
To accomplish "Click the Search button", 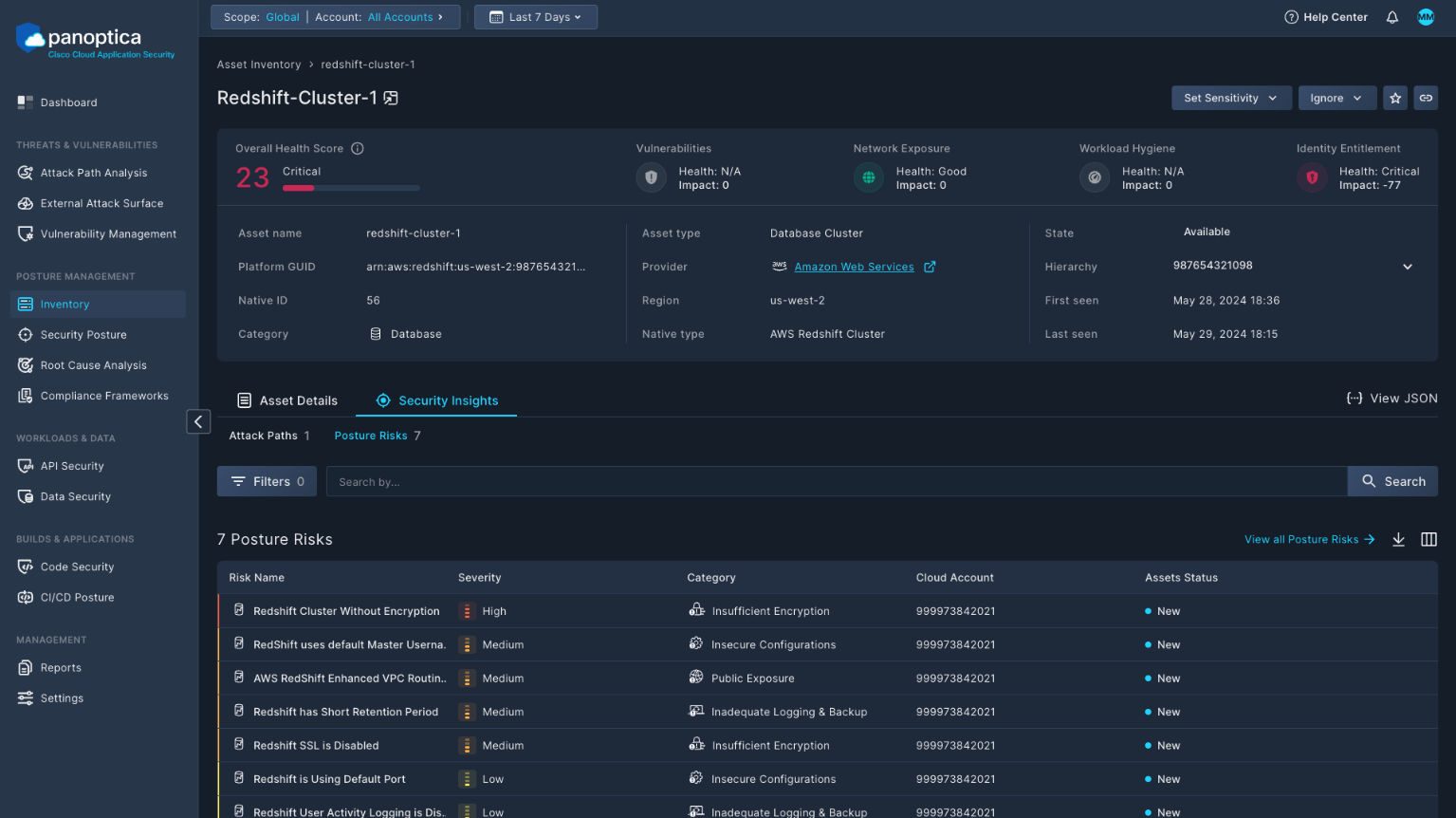I will tap(1392, 481).
